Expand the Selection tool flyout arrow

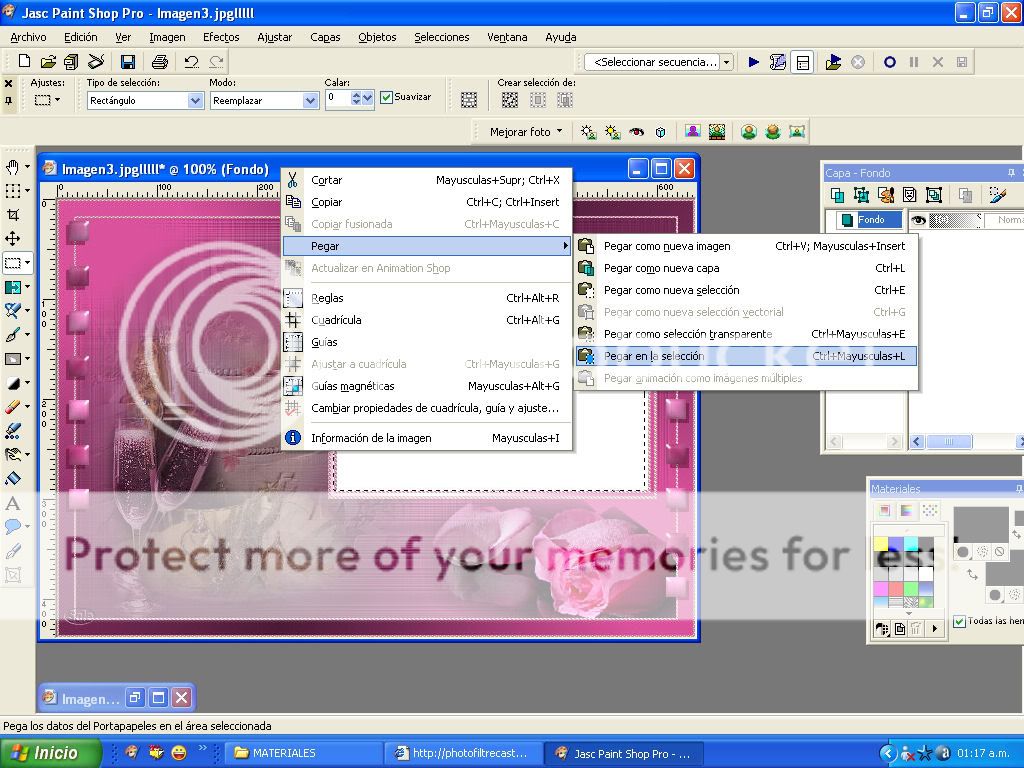(27, 263)
